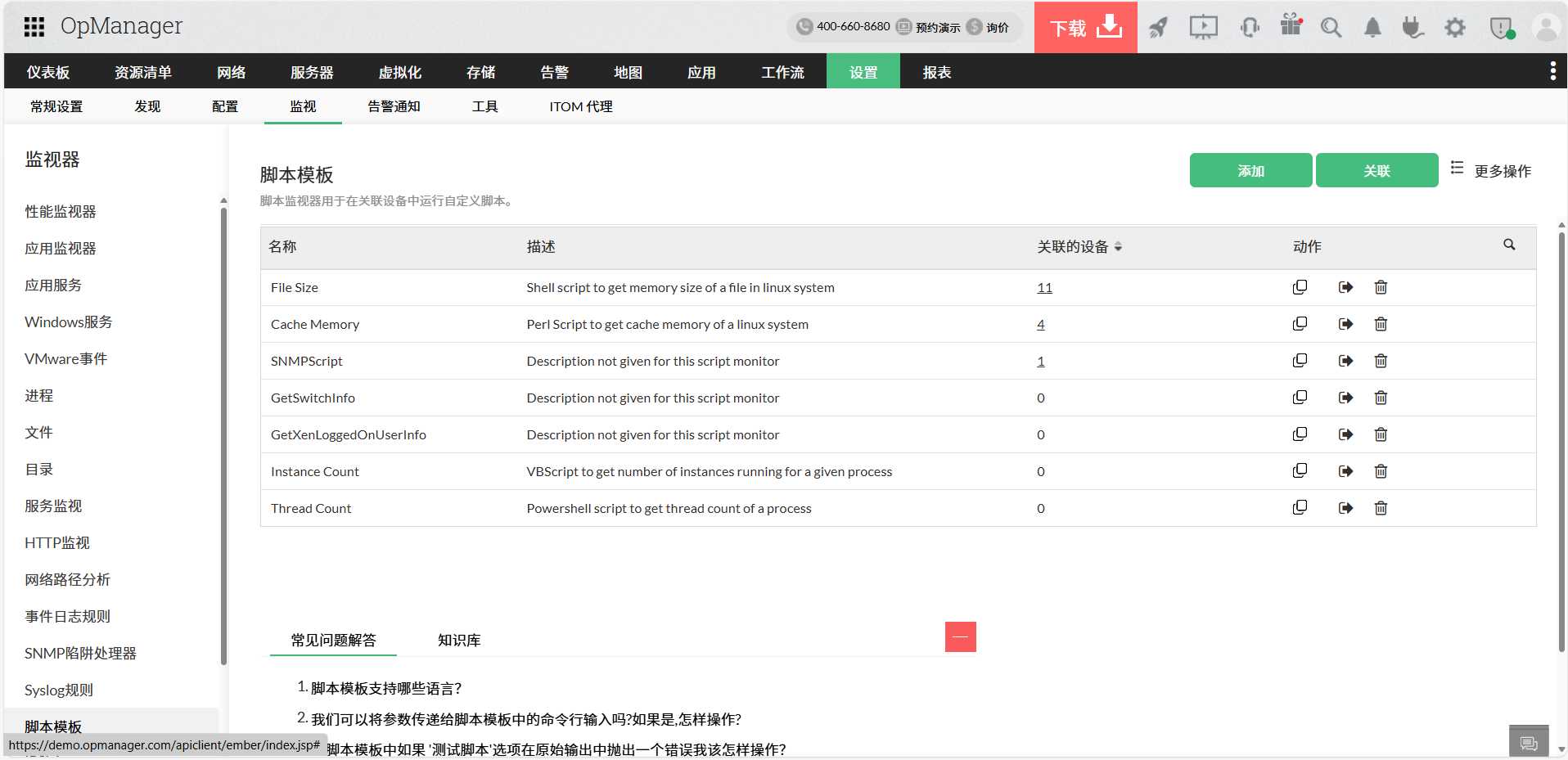1568x760 pixels.
Task: Click the copy icon for File Size row
Action: pyautogui.click(x=1300, y=287)
